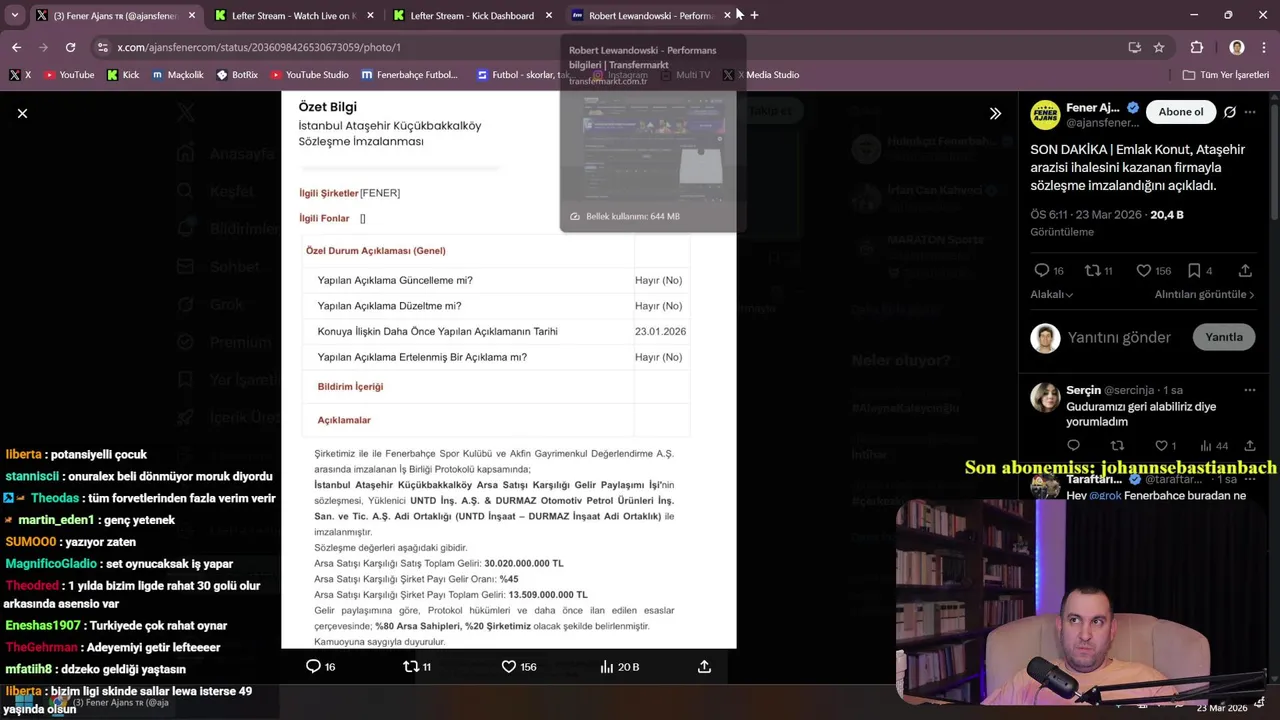1280x720 pixels.
Task: Open the Fenerbahçe Futbol bookmark
Action: tap(409, 75)
